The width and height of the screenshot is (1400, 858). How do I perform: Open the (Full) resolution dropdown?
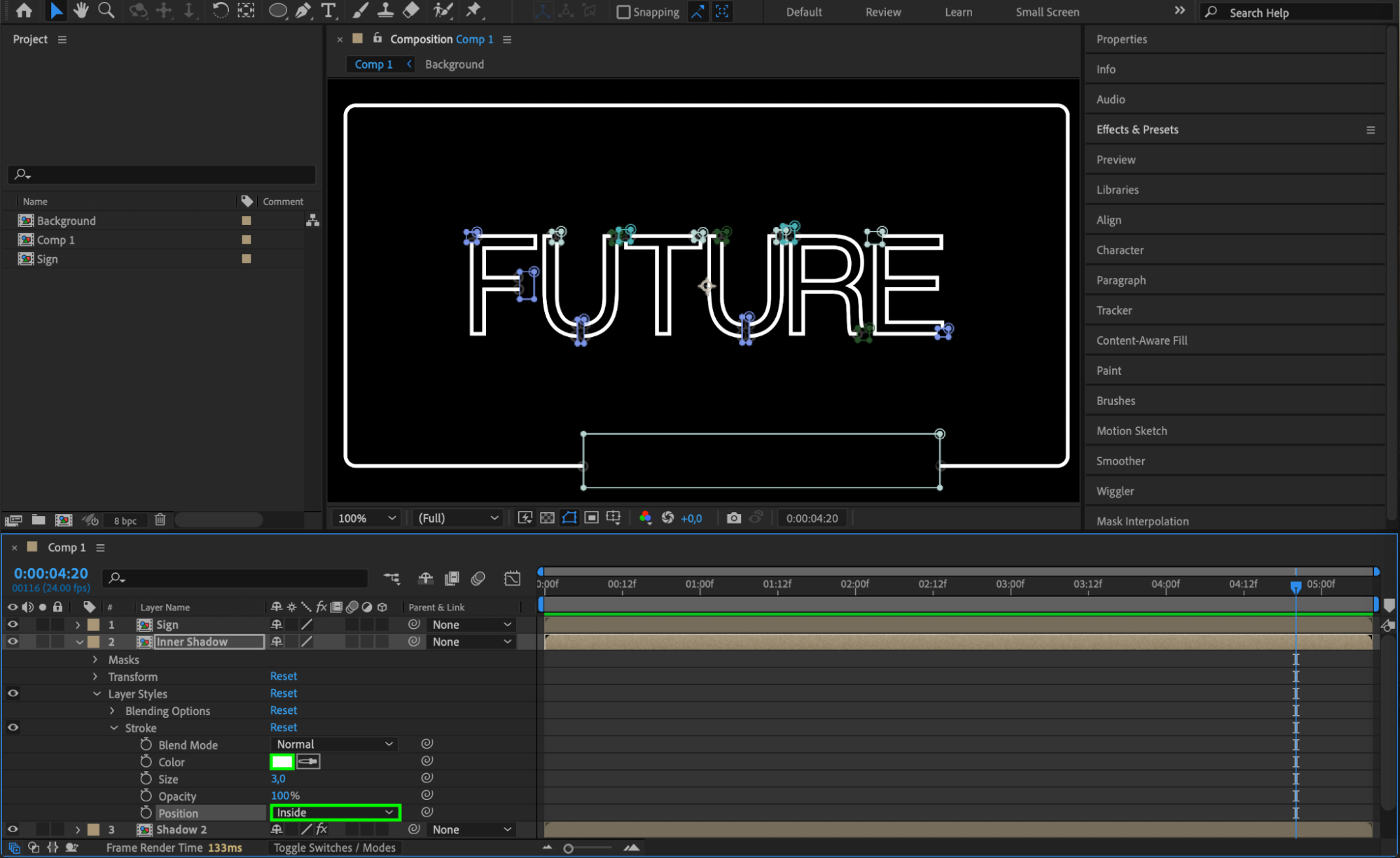458,518
